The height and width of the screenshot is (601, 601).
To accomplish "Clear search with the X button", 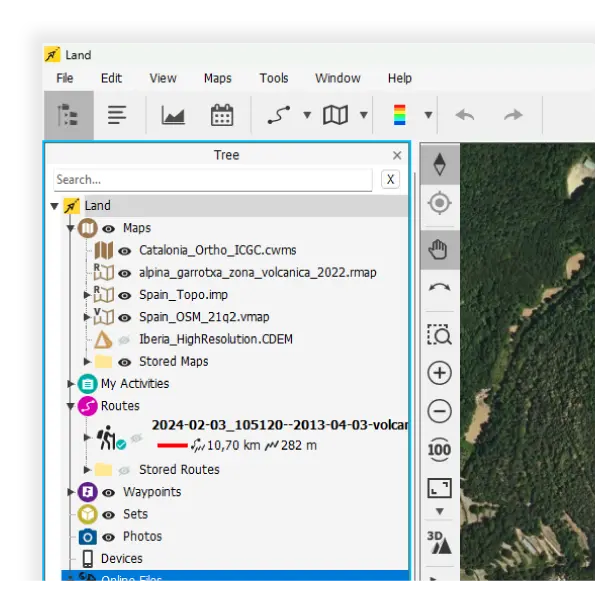I will [x=390, y=180].
